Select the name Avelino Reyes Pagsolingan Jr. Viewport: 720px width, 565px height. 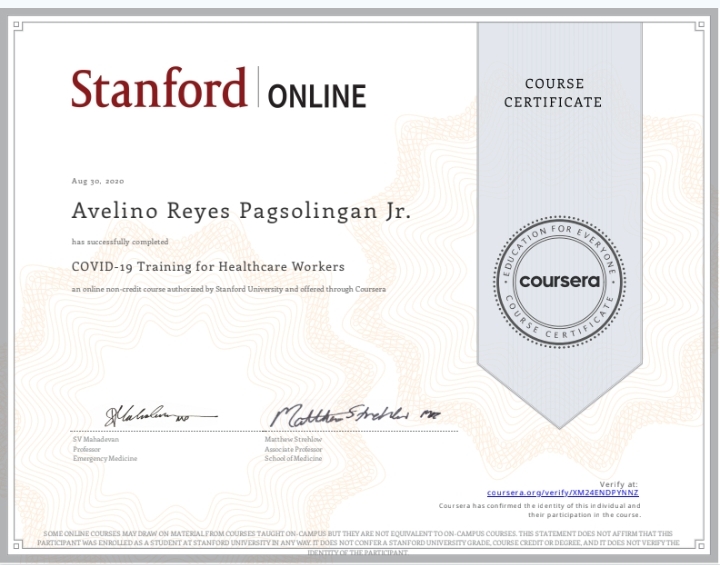click(x=241, y=211)
